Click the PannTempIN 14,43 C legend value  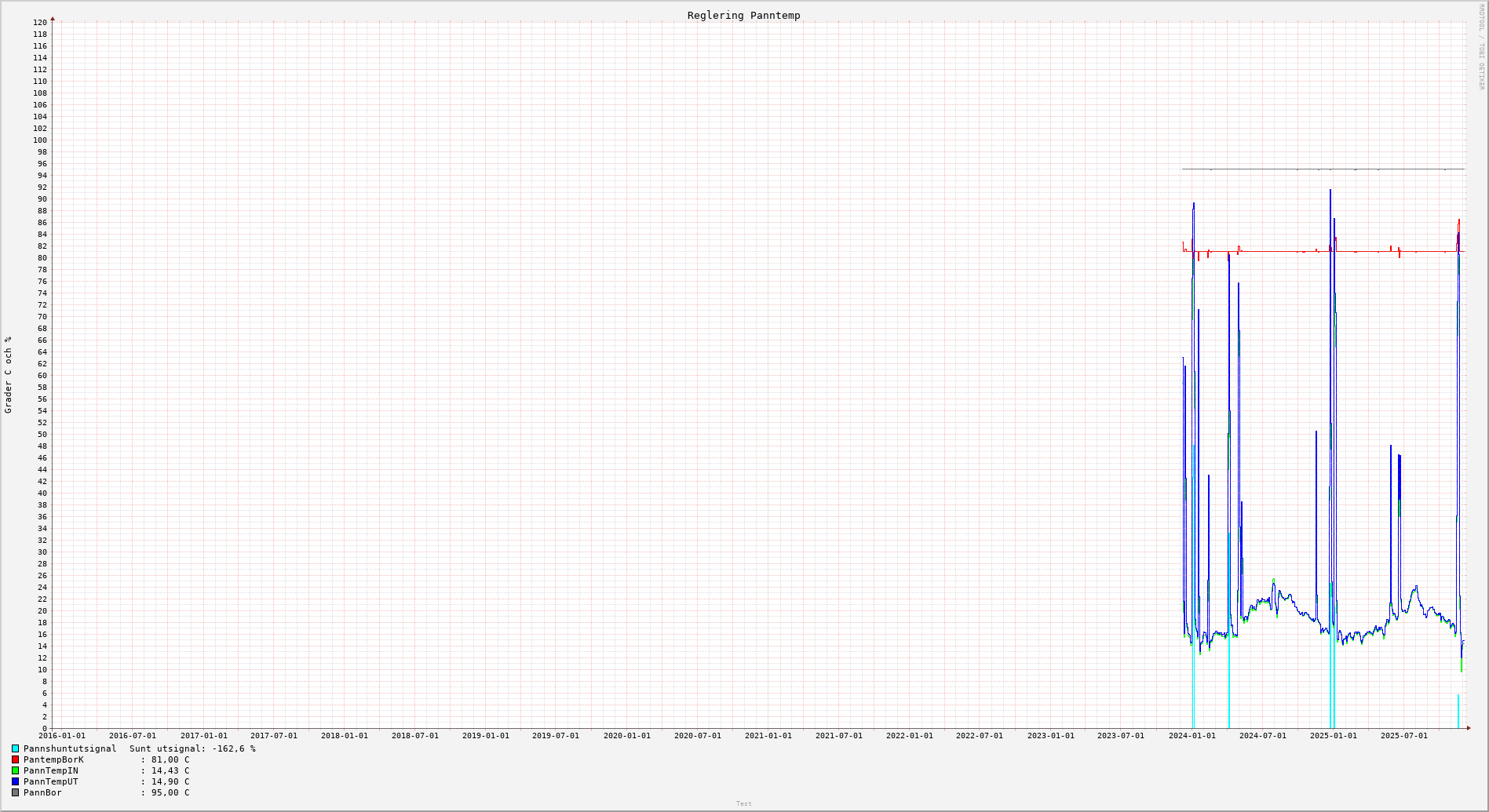click(x=170, y=771)
